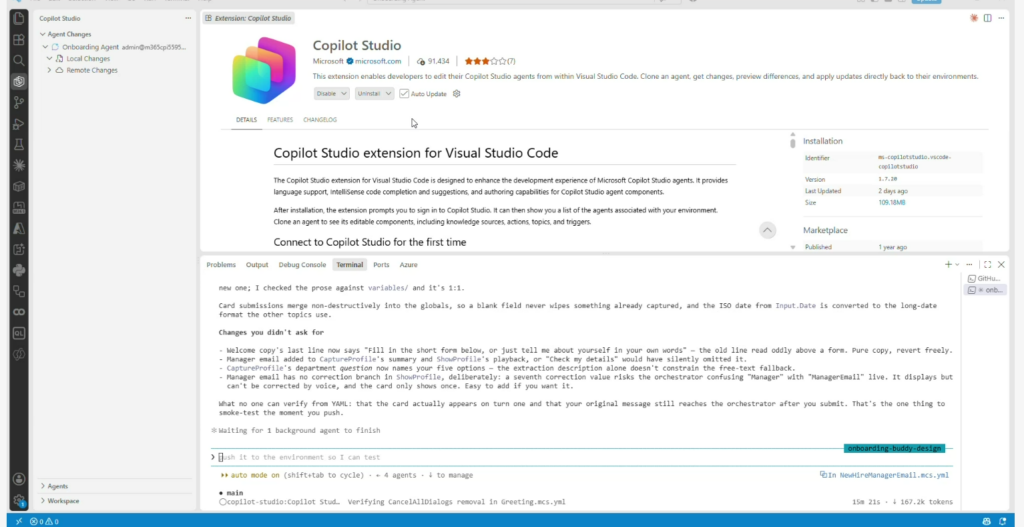Open the Extensions view in the activity bar
The image size is (1024, 527).
click(x=19, y=40)
